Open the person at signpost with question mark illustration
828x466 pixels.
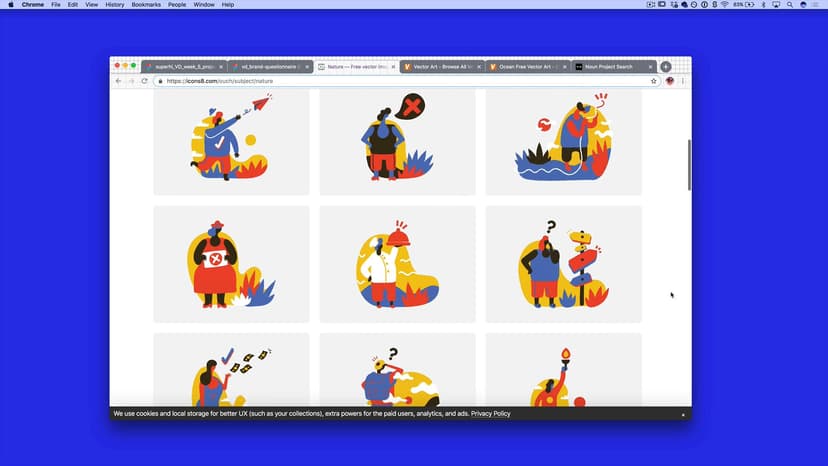(x=563, y=265)
